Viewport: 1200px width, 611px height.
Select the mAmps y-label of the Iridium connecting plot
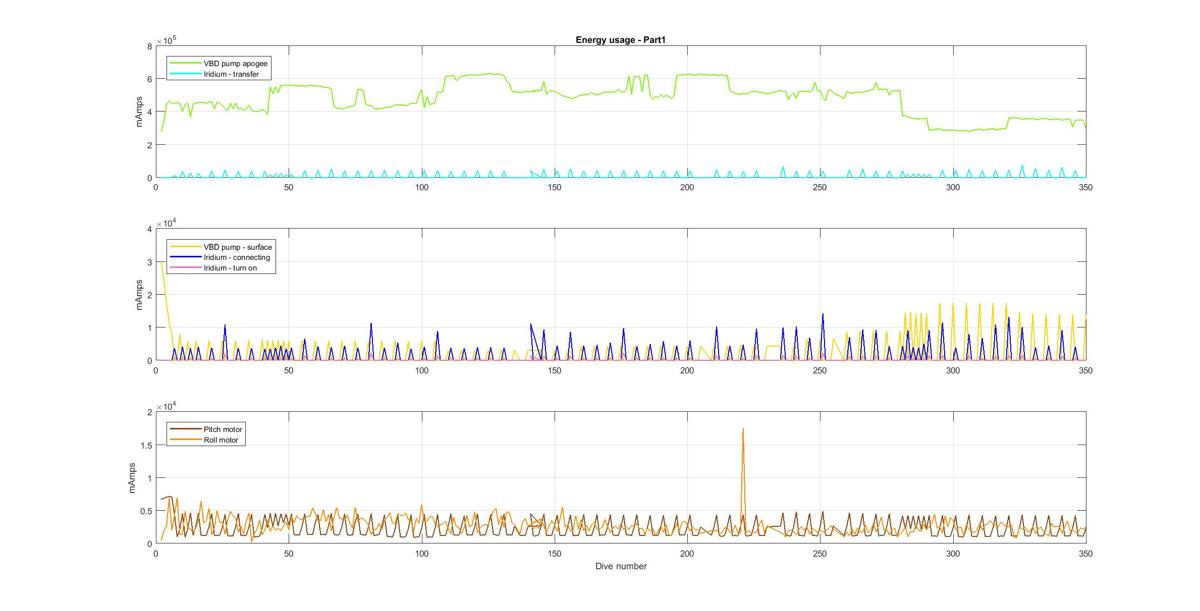click(140, 295)
